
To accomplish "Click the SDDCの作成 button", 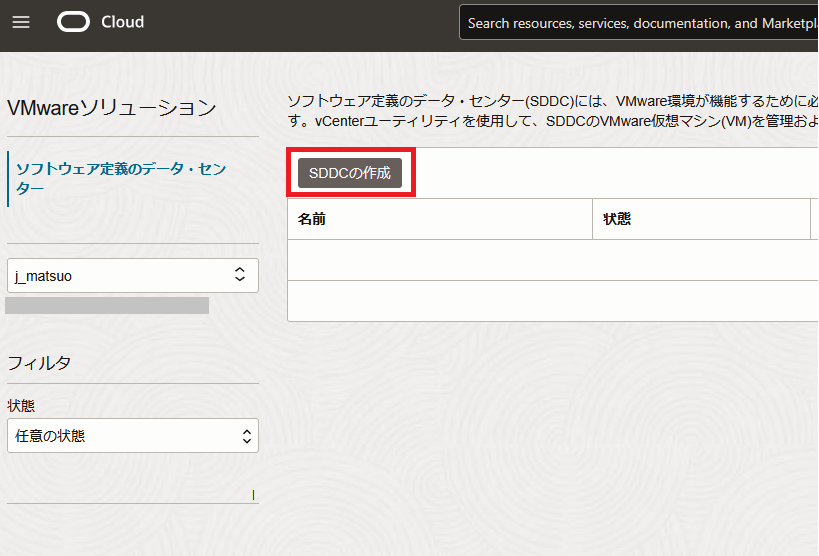I will pos(350,173).
